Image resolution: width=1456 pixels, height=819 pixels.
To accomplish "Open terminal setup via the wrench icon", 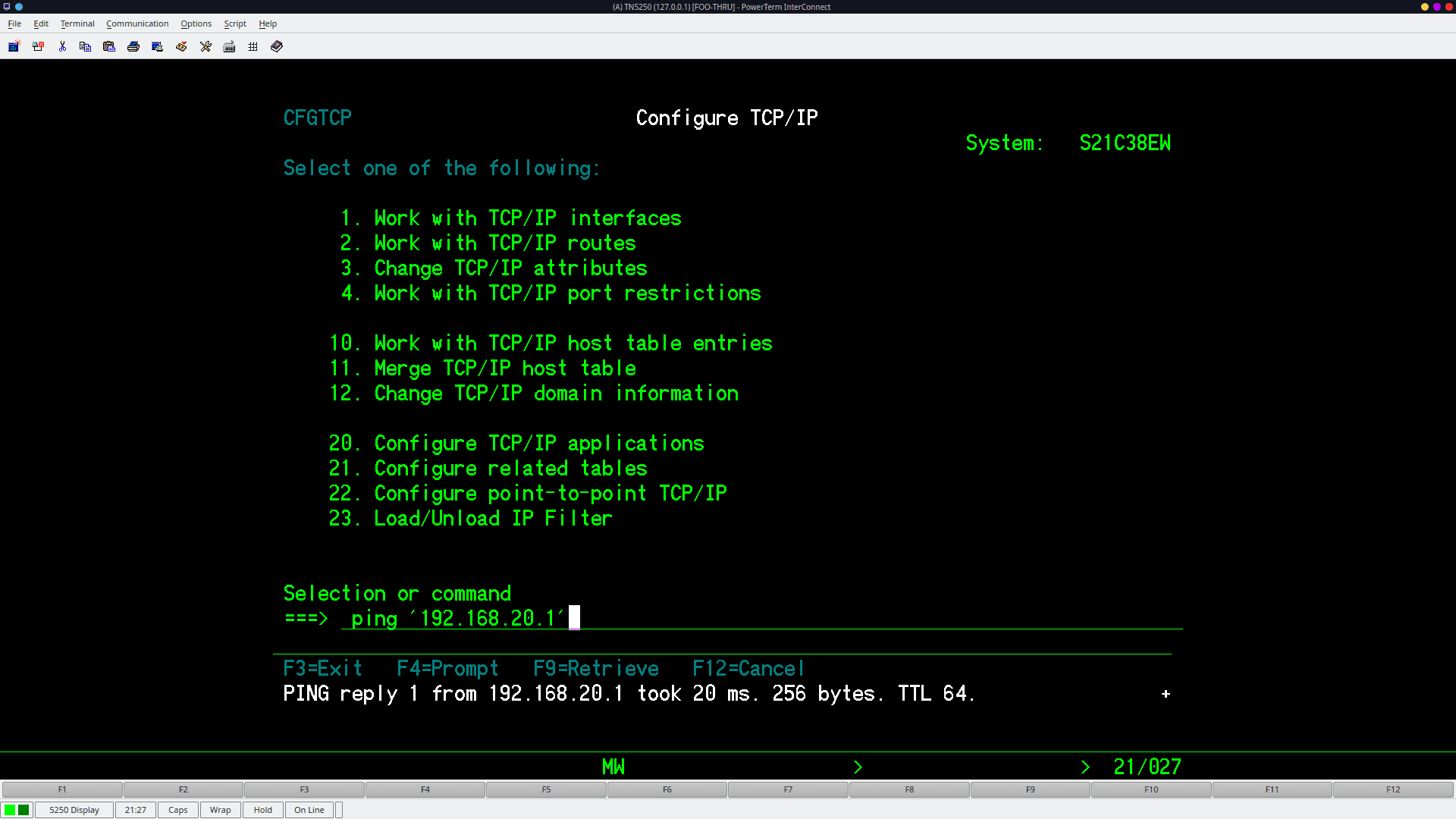I will coord(206,46).
